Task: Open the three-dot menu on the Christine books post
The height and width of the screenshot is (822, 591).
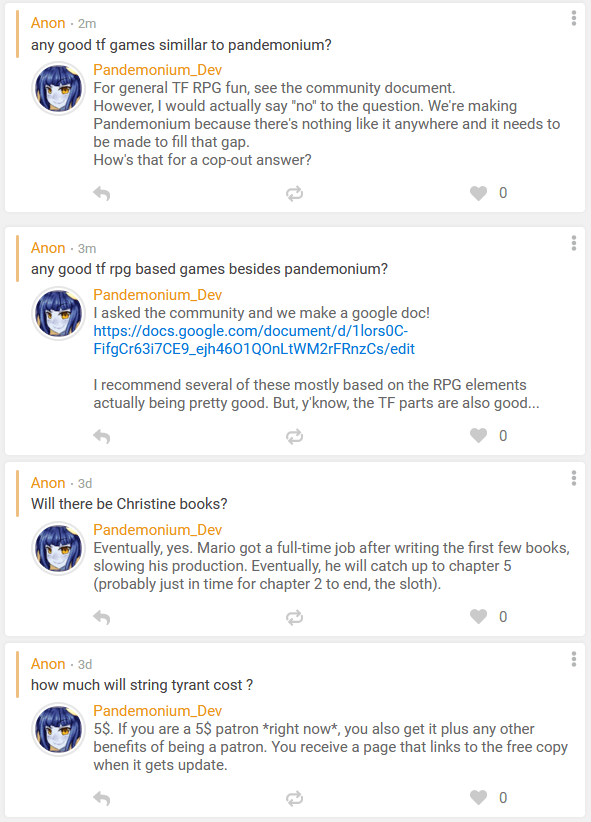Action: pos(573,478)
